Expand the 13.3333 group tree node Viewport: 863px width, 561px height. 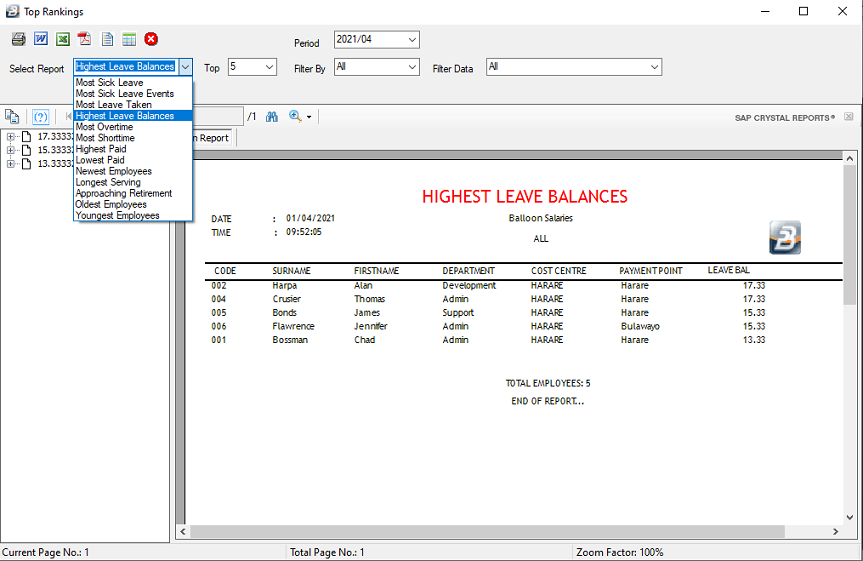pos(10,164)
